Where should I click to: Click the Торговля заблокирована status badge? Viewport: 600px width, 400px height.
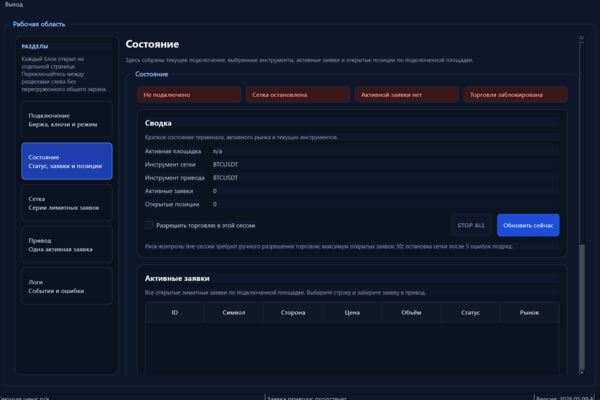[x=516, y=95]
